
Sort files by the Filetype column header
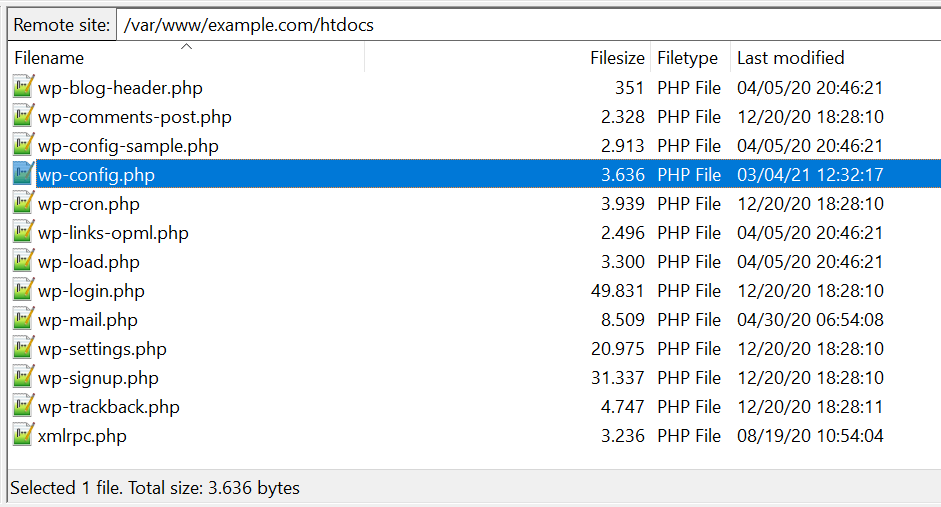(x=688, y=58)
